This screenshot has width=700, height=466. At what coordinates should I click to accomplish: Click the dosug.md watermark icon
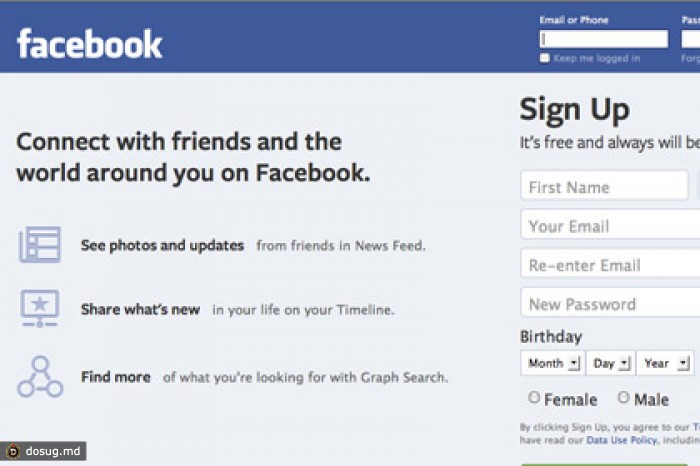12,452
